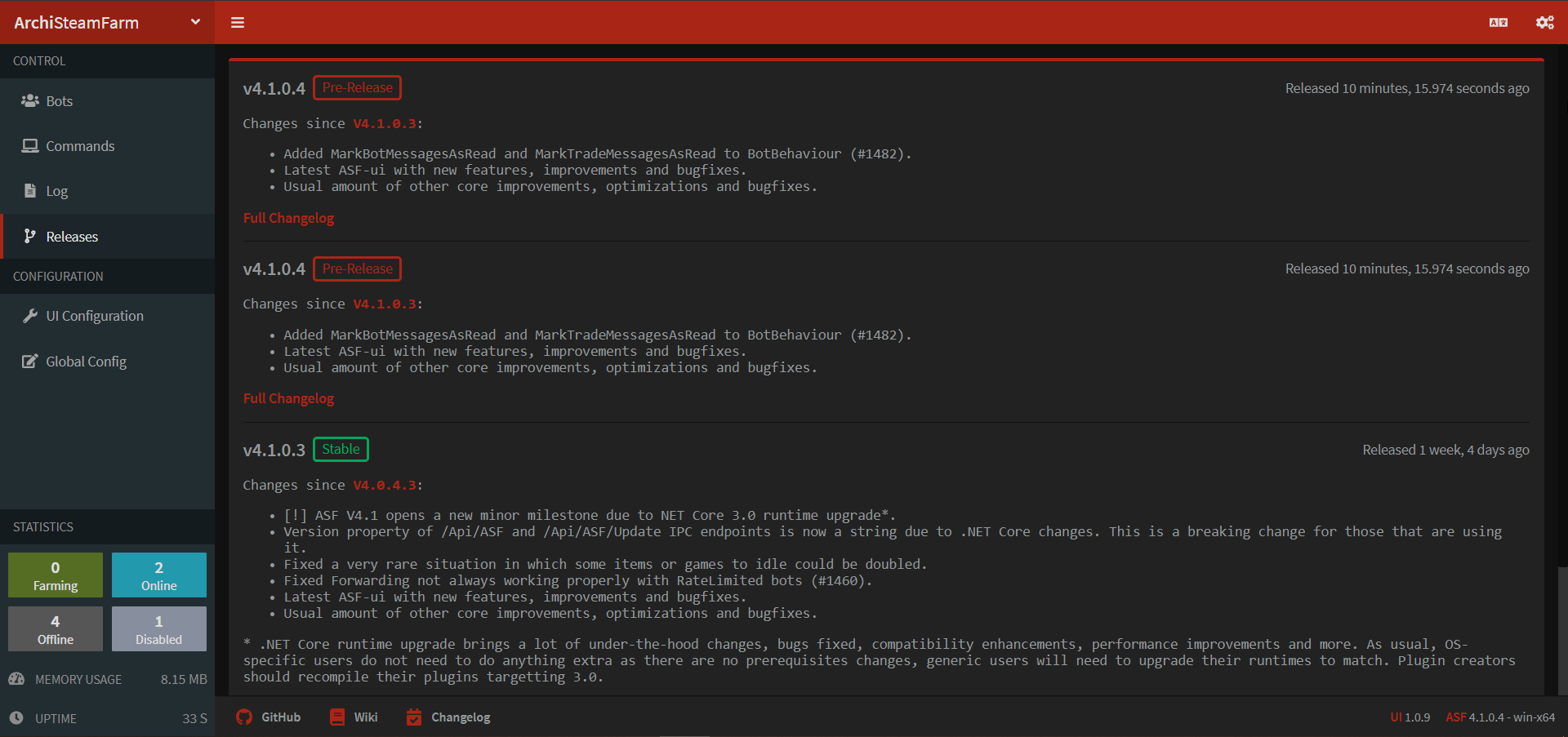Select the Releases menu item
This screenshot has height=737, width=1568.
(107, 237)
